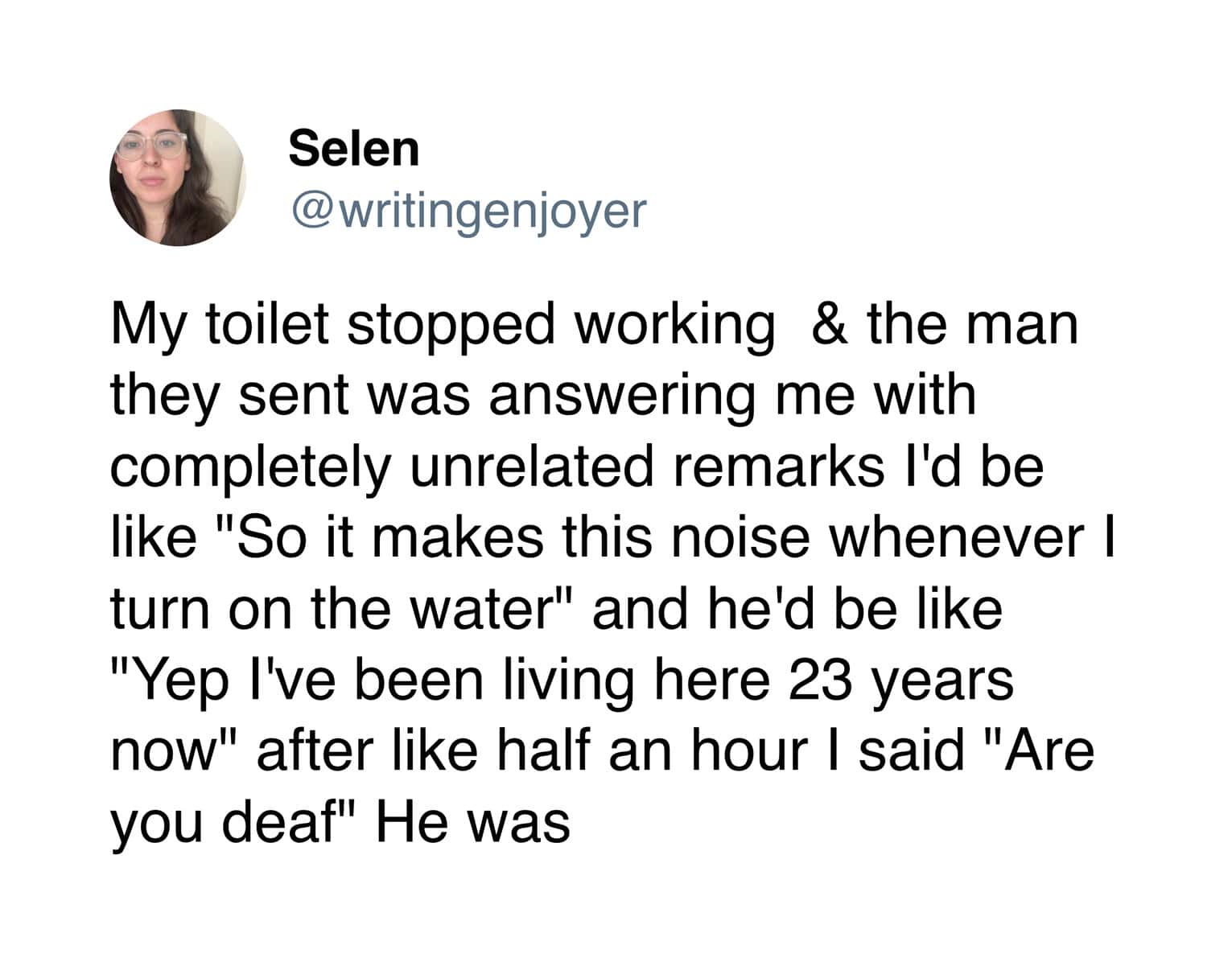Click the words "I said" in the tweet

[888, 750]
